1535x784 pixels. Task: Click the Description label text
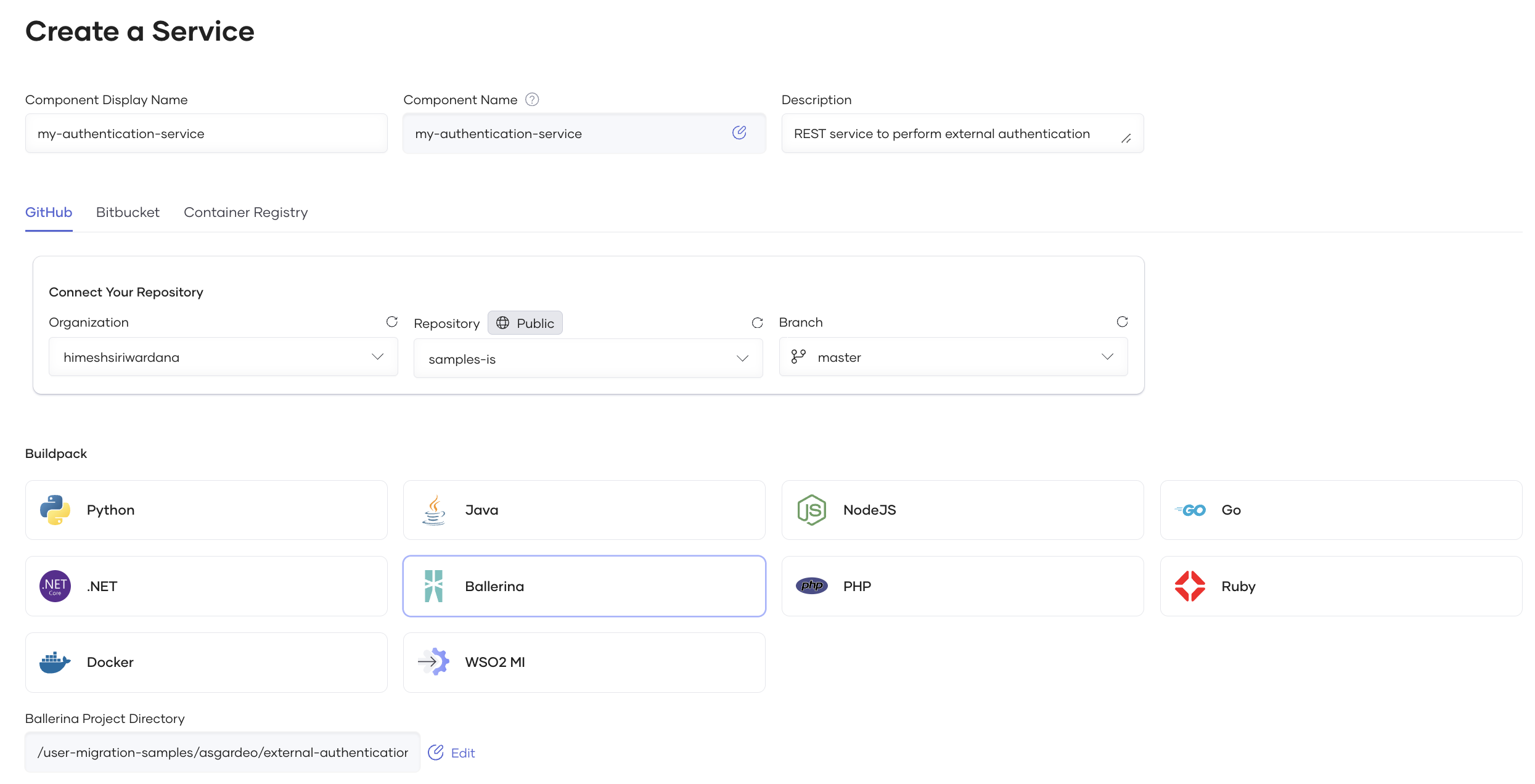(x=817, y=100)
